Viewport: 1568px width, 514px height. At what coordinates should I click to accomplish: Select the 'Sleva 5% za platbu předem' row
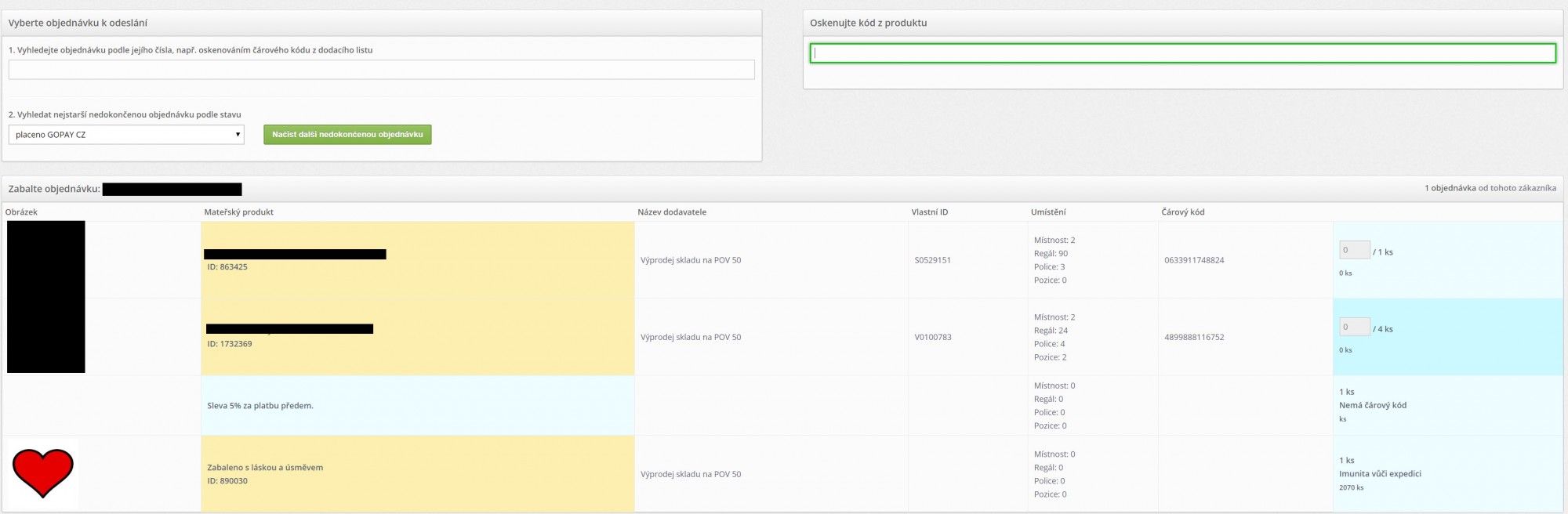coord(260,406)
